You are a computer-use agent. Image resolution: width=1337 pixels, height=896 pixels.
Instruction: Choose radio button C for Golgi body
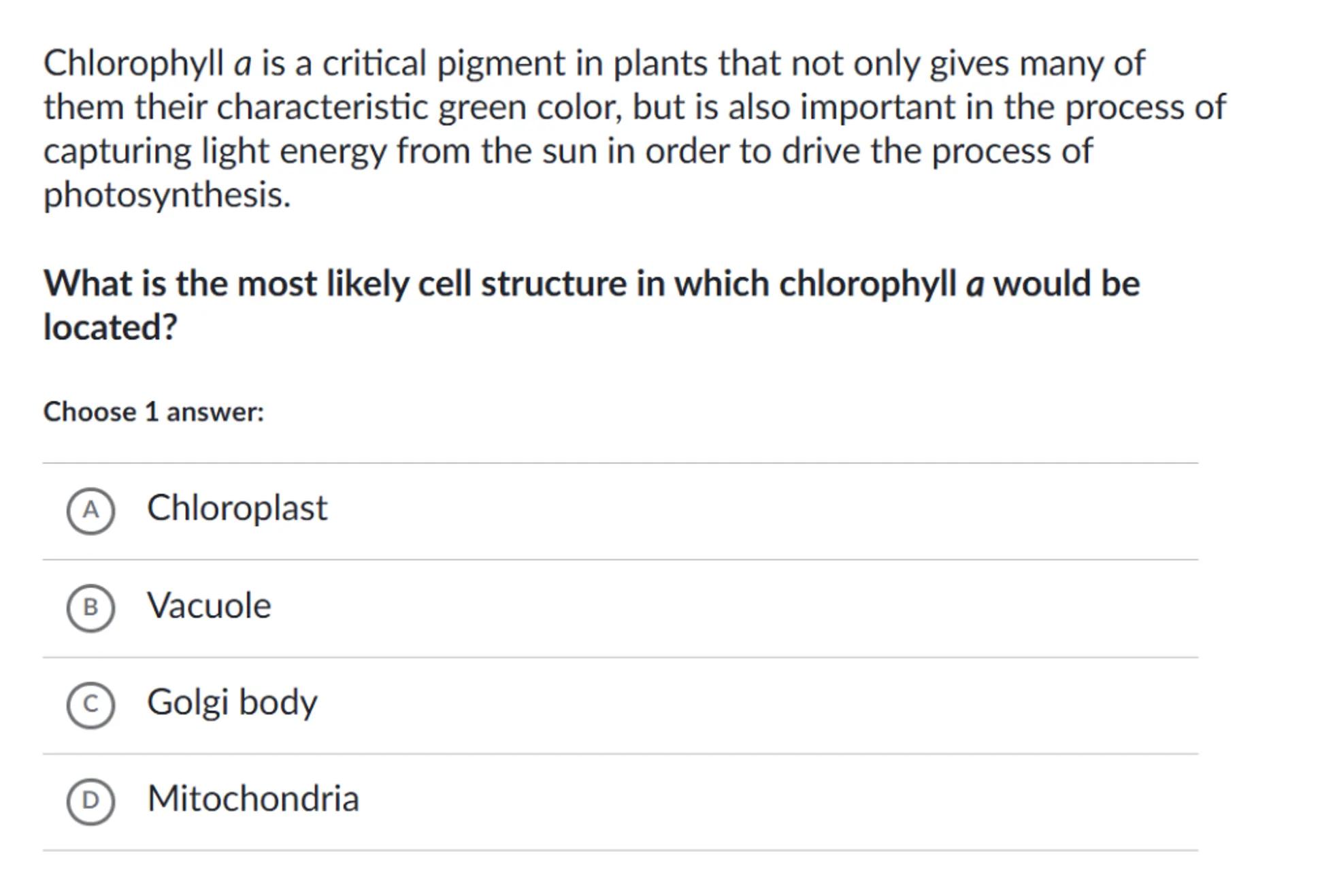tap(90, 704)
